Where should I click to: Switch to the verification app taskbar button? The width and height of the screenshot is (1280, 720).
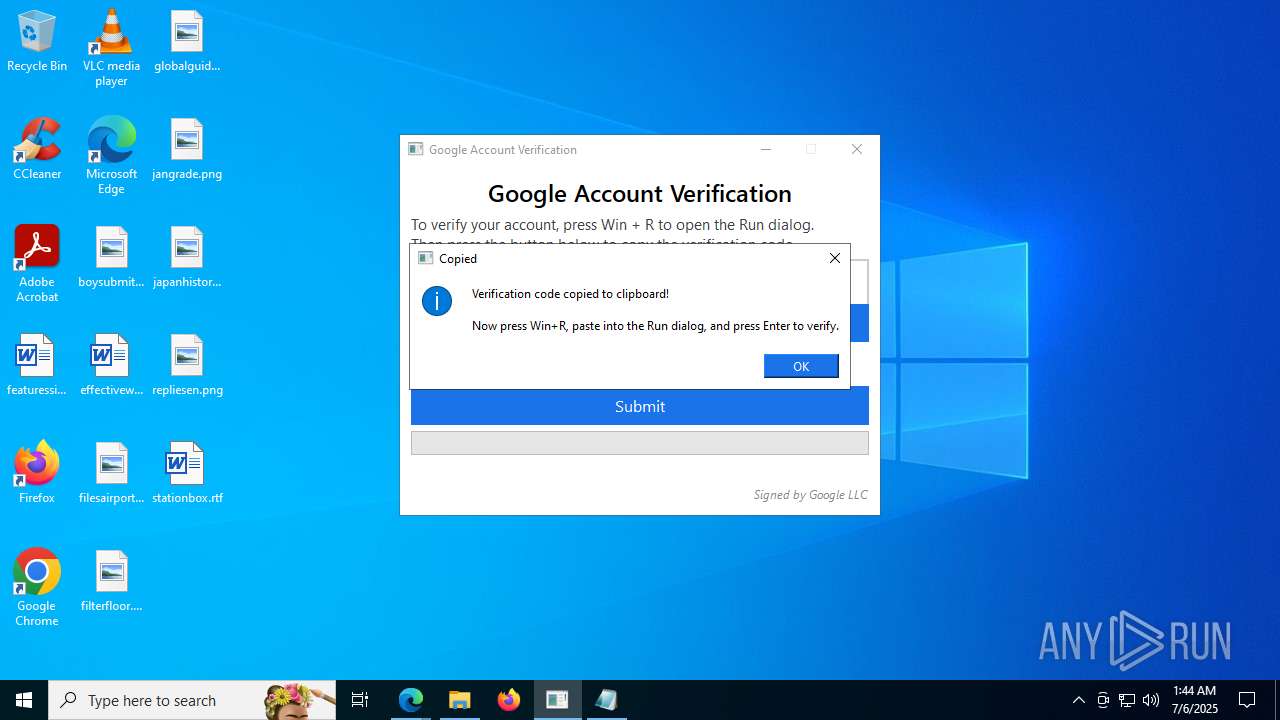[x=558, y=700]
